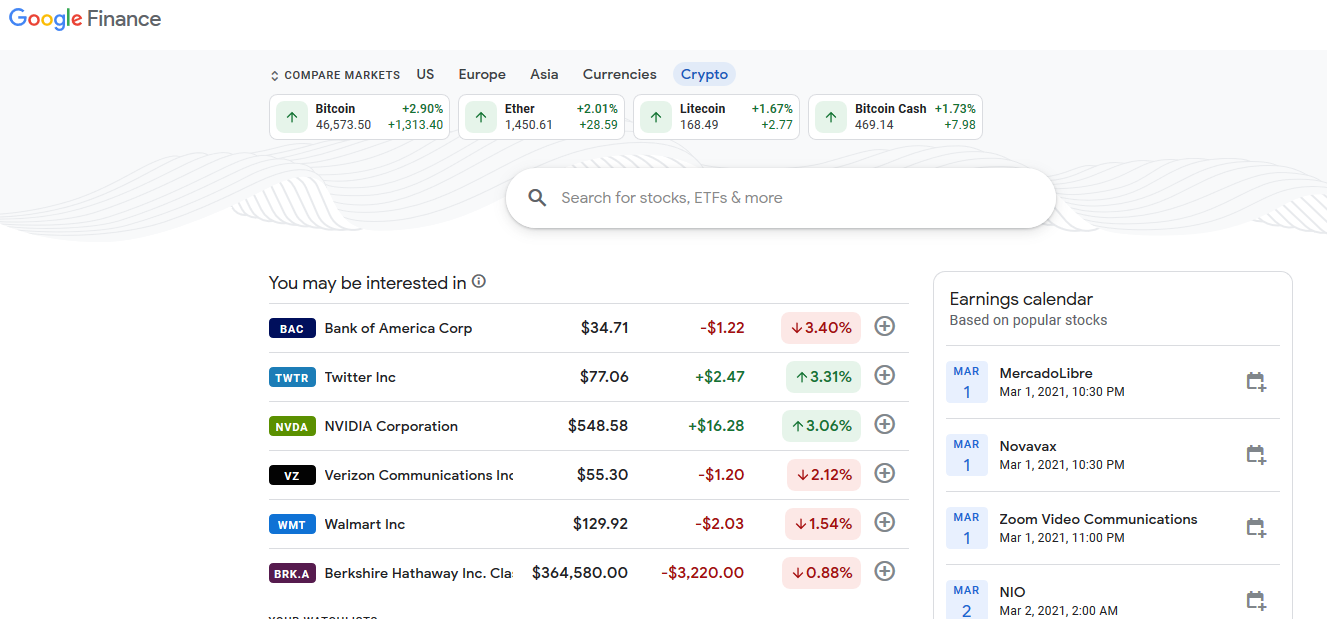Add NVIDIA Corporation to watchlist
Screen dimensions: 1327x619
tap(884, 424)
